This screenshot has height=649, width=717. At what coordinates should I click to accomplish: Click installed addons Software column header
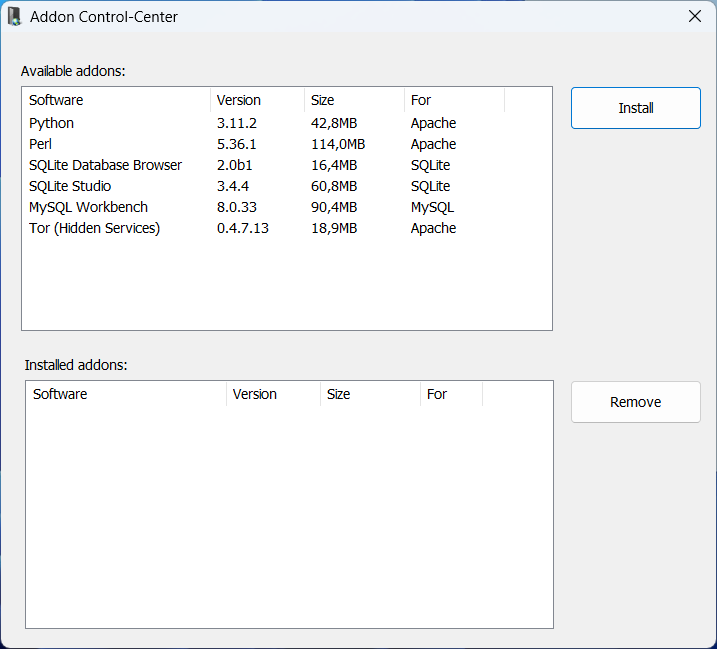pyautogui.click(x=126, y=394)
